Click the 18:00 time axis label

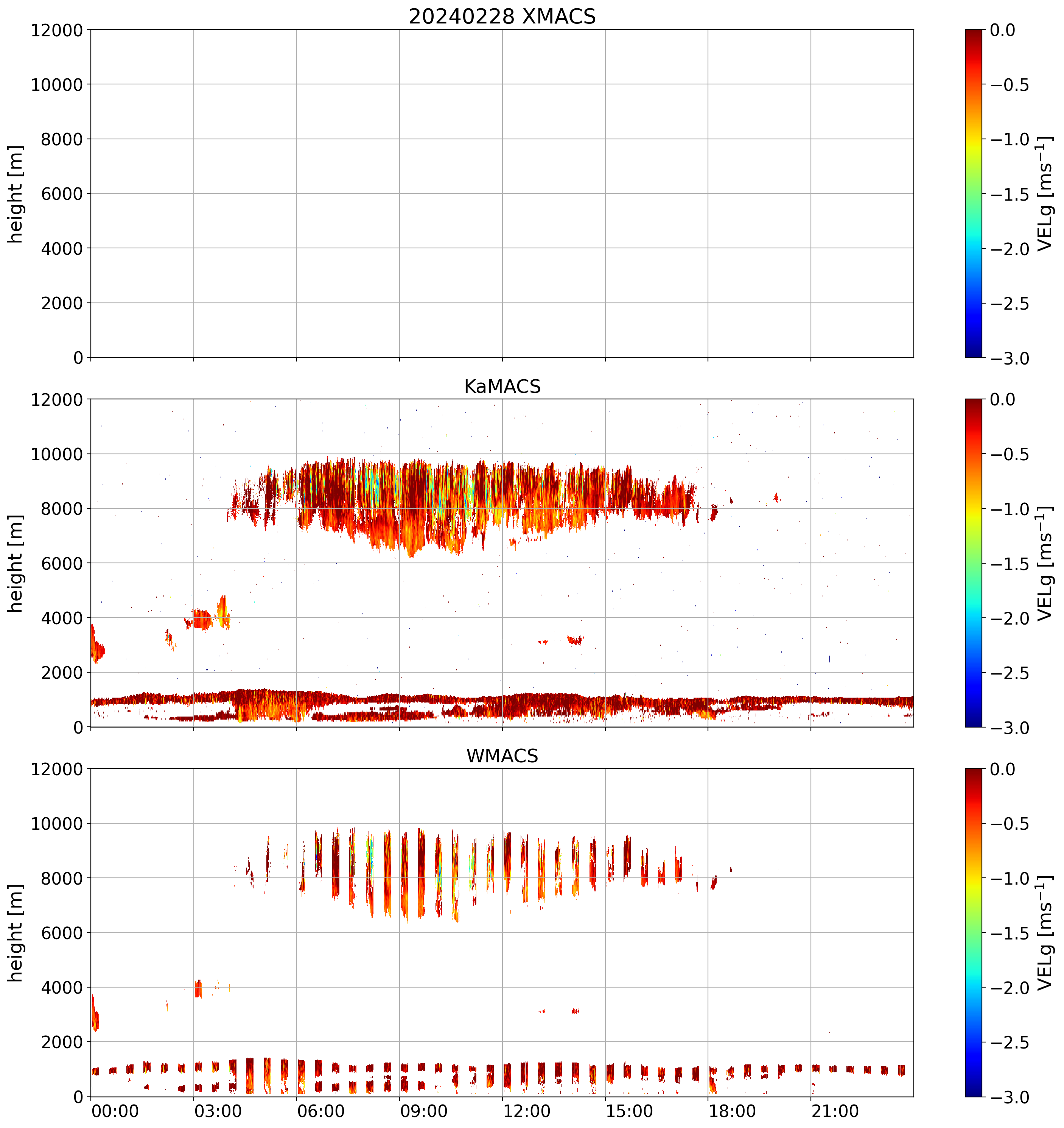(732, 1111)
